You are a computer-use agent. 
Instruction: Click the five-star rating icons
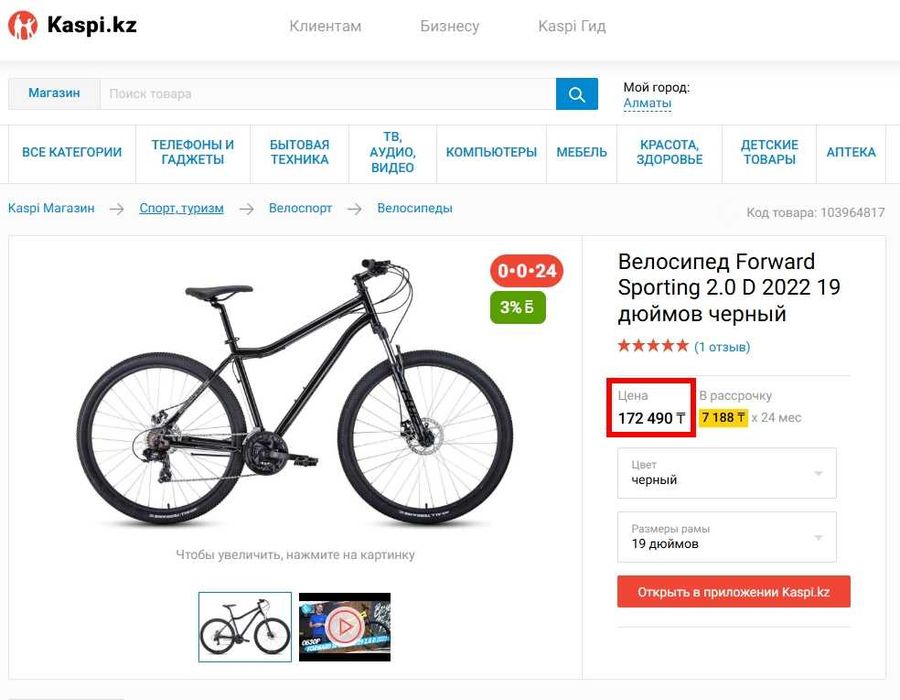point(652,346)
